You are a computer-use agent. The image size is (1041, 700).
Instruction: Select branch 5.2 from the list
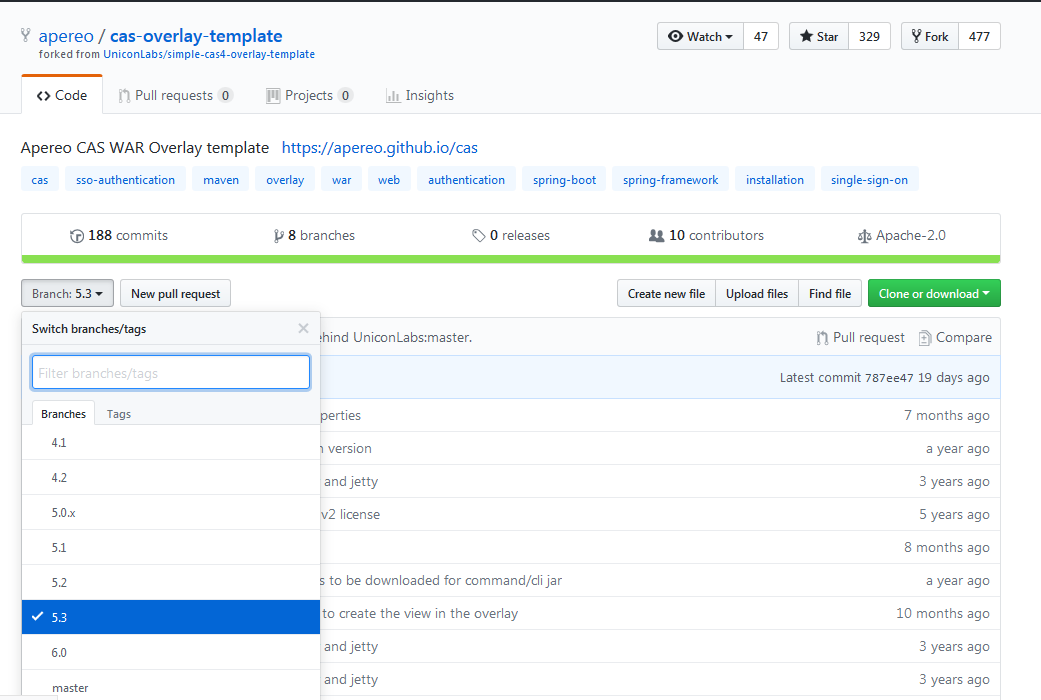171,582
